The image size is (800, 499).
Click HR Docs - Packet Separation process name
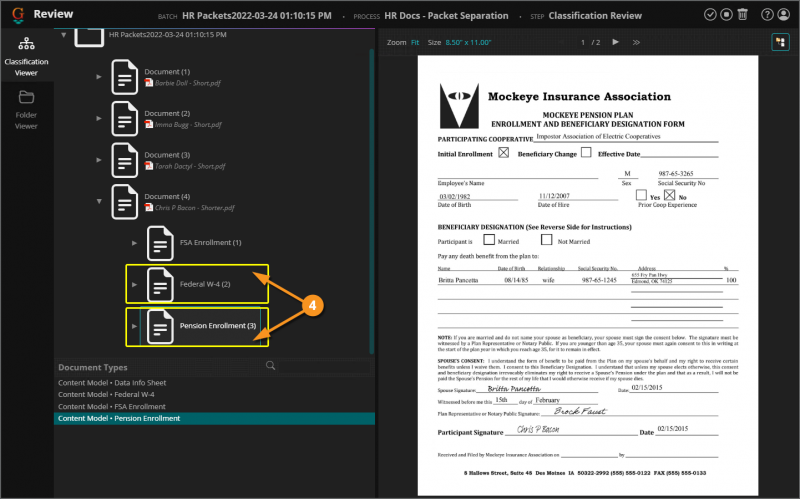(x=446, y=16)
